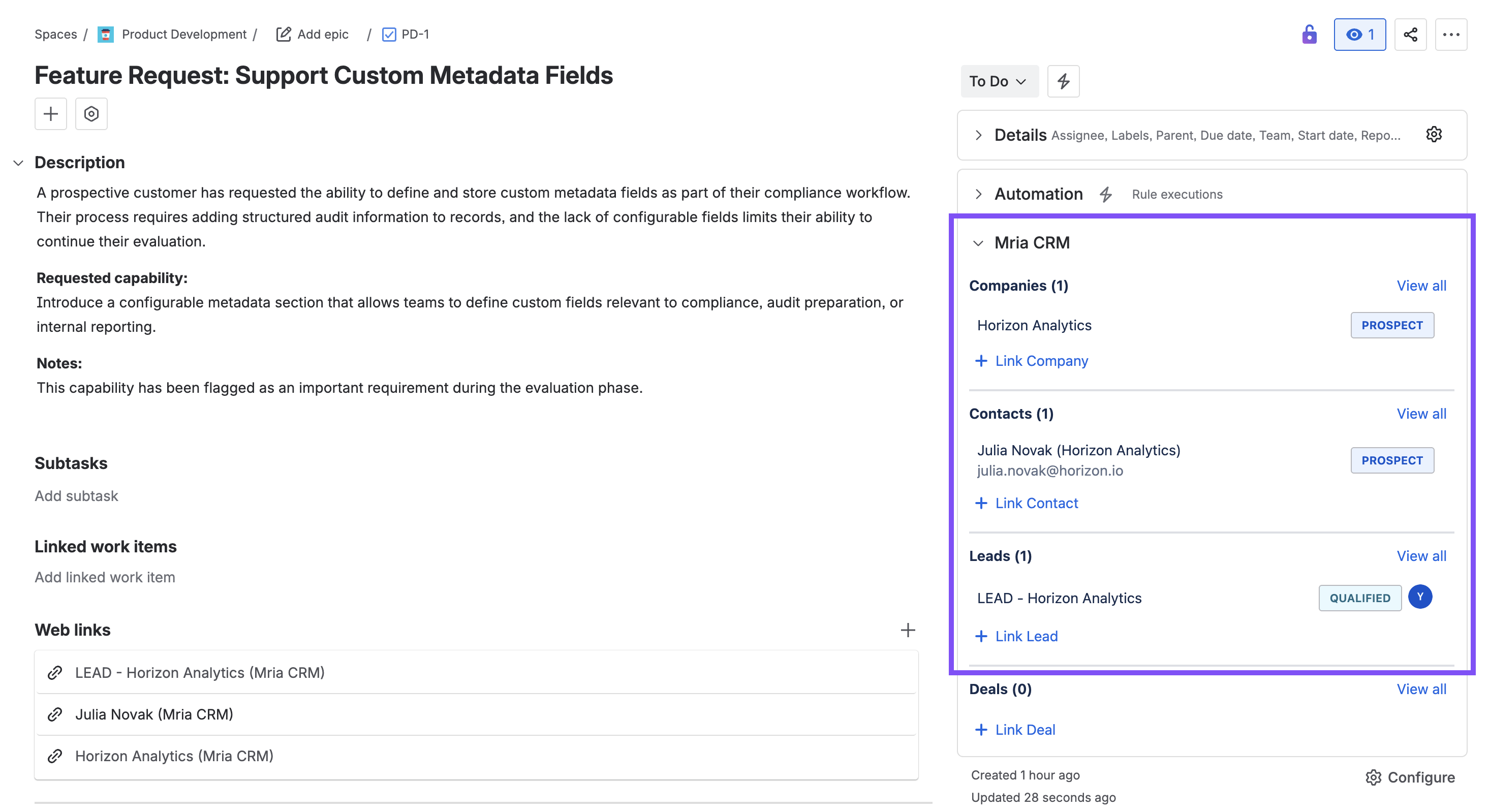Click Add epic in the breadcrumb
This screenshot has height=812, width=1489.
(323, 35)
